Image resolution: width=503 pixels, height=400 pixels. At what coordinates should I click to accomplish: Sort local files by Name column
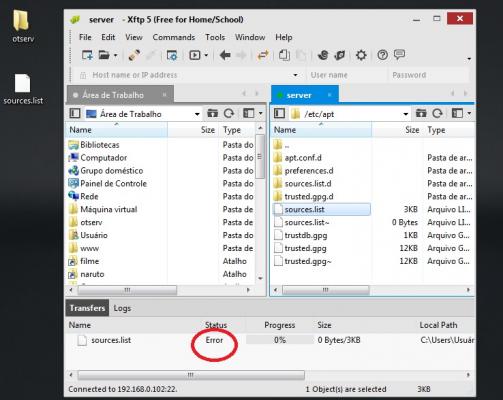coord(117,130)
